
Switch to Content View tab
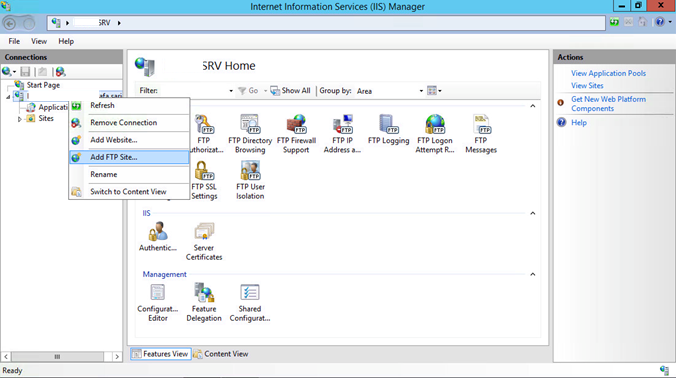pos(221,354)
